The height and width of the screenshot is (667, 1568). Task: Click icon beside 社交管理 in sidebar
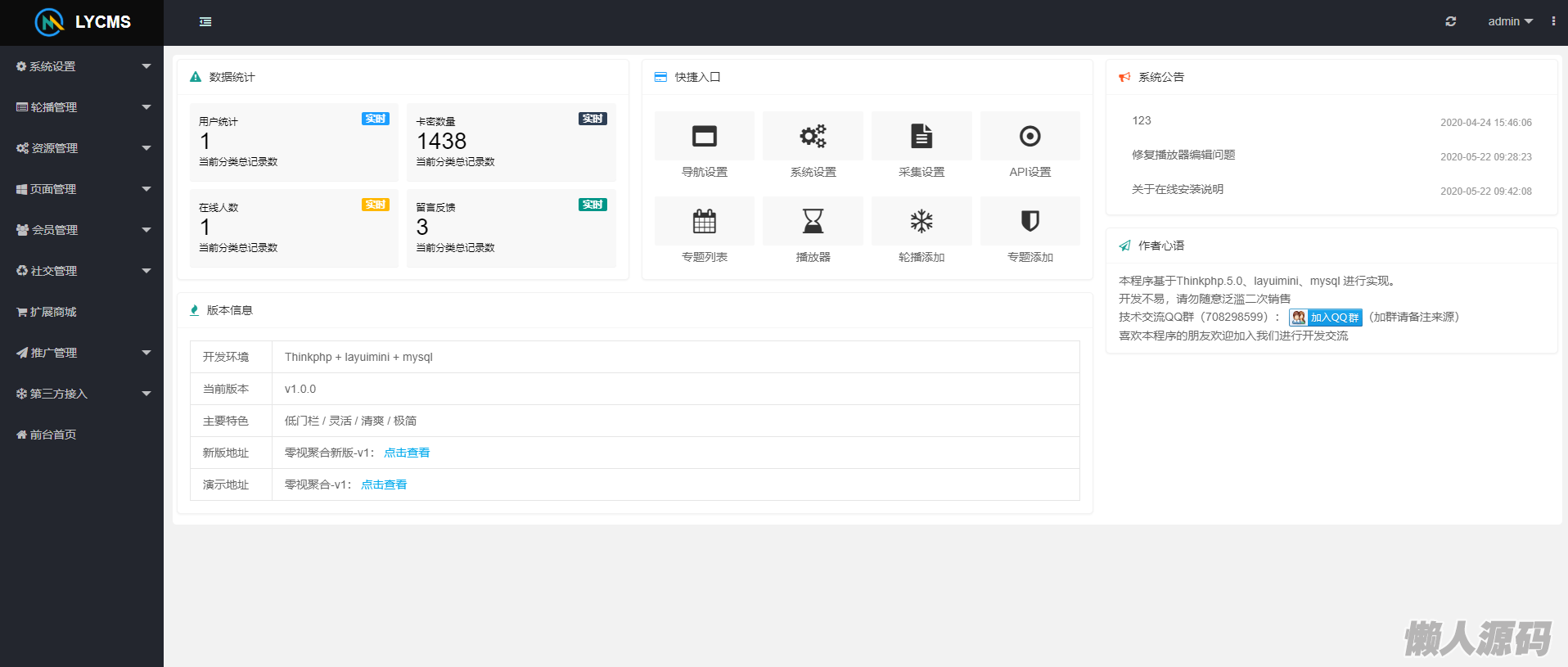(x=22, y=271)
